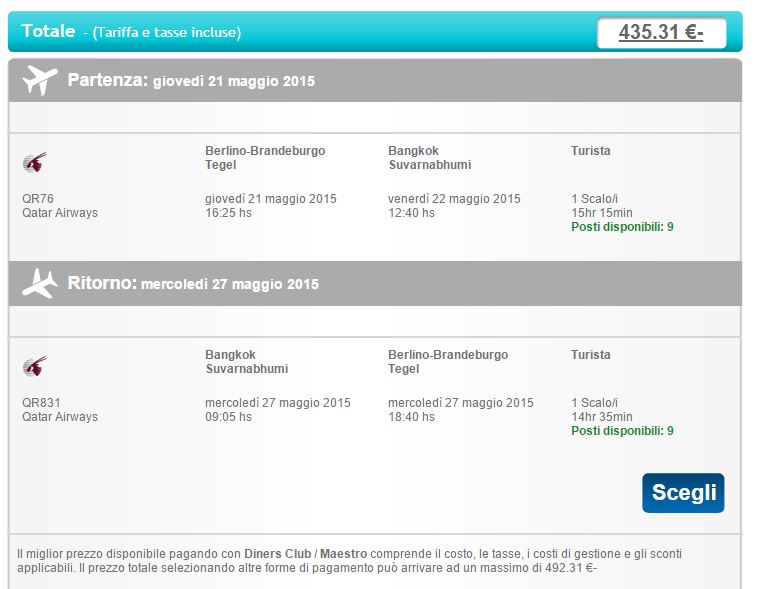Click the Tariffa e tasse incluse text

click(167, 32)
